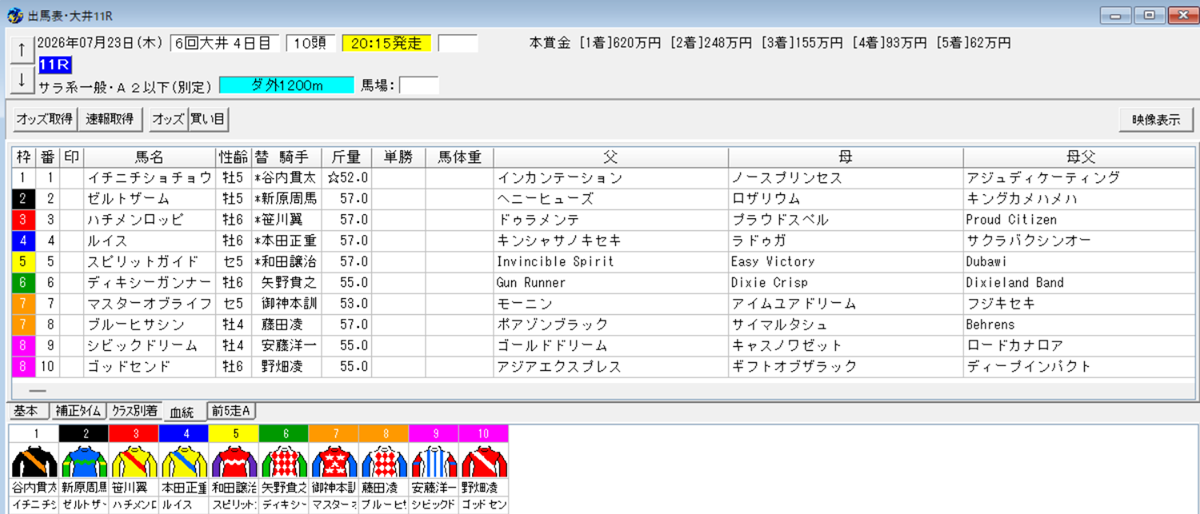Click the empty field beside 20:15発走
Image resolution: width=1200 pixels, height=514 pixels.
[x=458, y=43]
